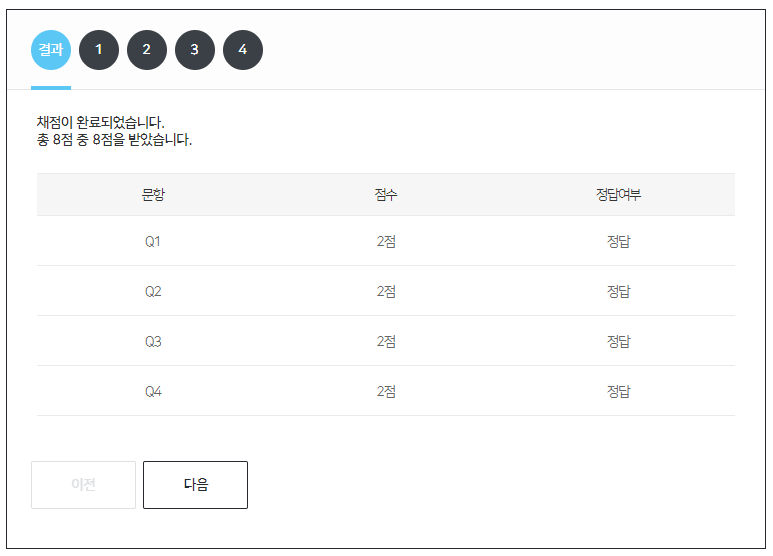Select the Q4 row label
This screenshot has width=773, height=556.
(153, 392)
